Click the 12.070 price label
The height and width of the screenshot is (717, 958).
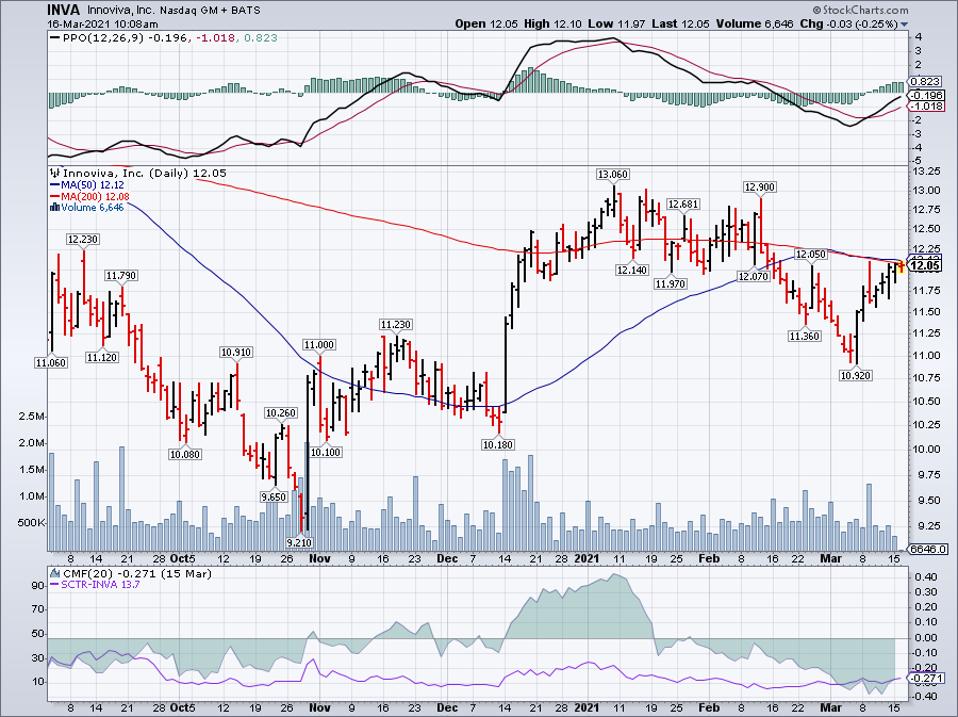pyautogui.click(x=753, y=277)
